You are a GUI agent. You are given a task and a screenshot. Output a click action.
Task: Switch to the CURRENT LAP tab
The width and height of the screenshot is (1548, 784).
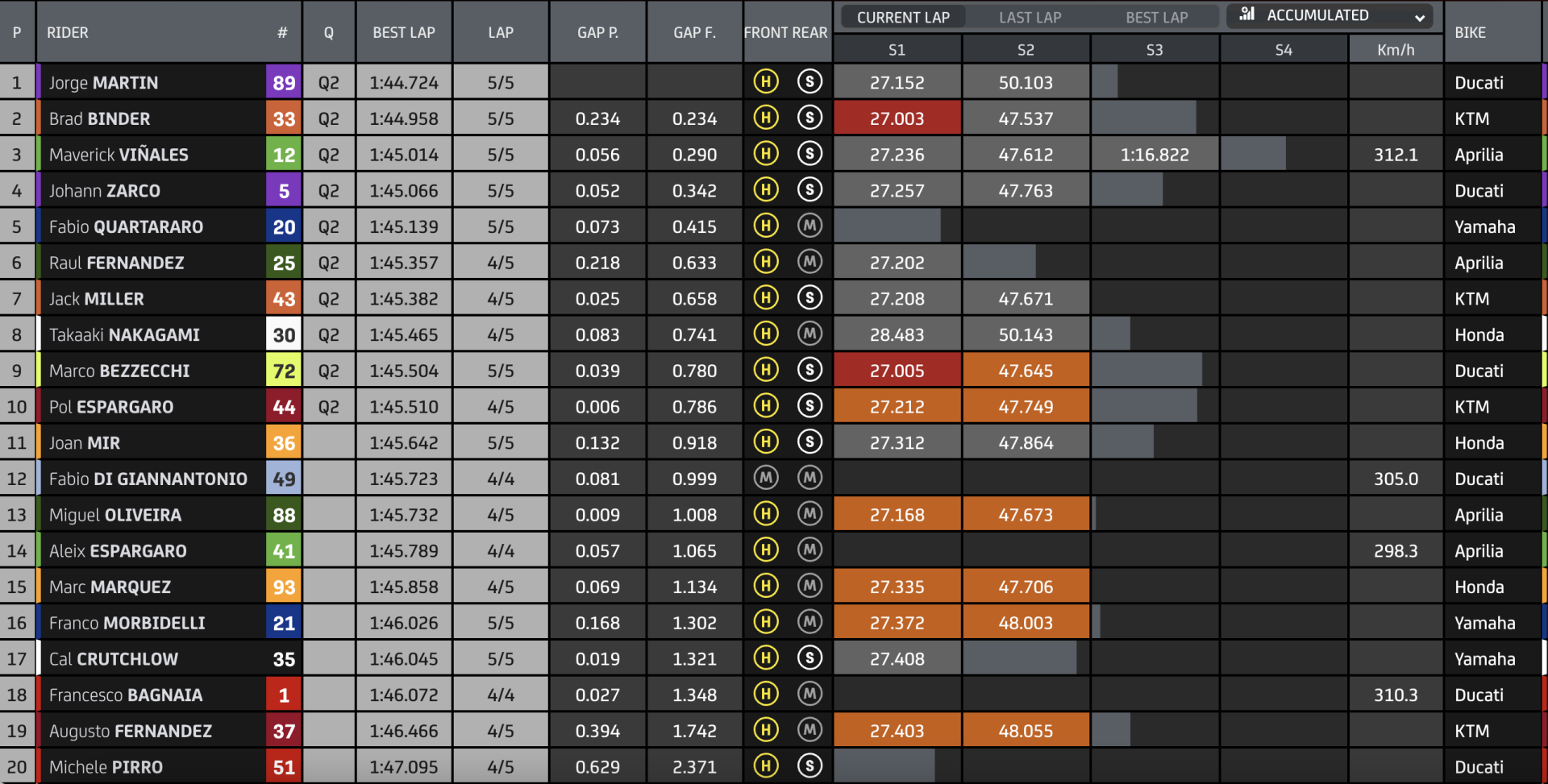pyautogui.click(x=903, y=17)
